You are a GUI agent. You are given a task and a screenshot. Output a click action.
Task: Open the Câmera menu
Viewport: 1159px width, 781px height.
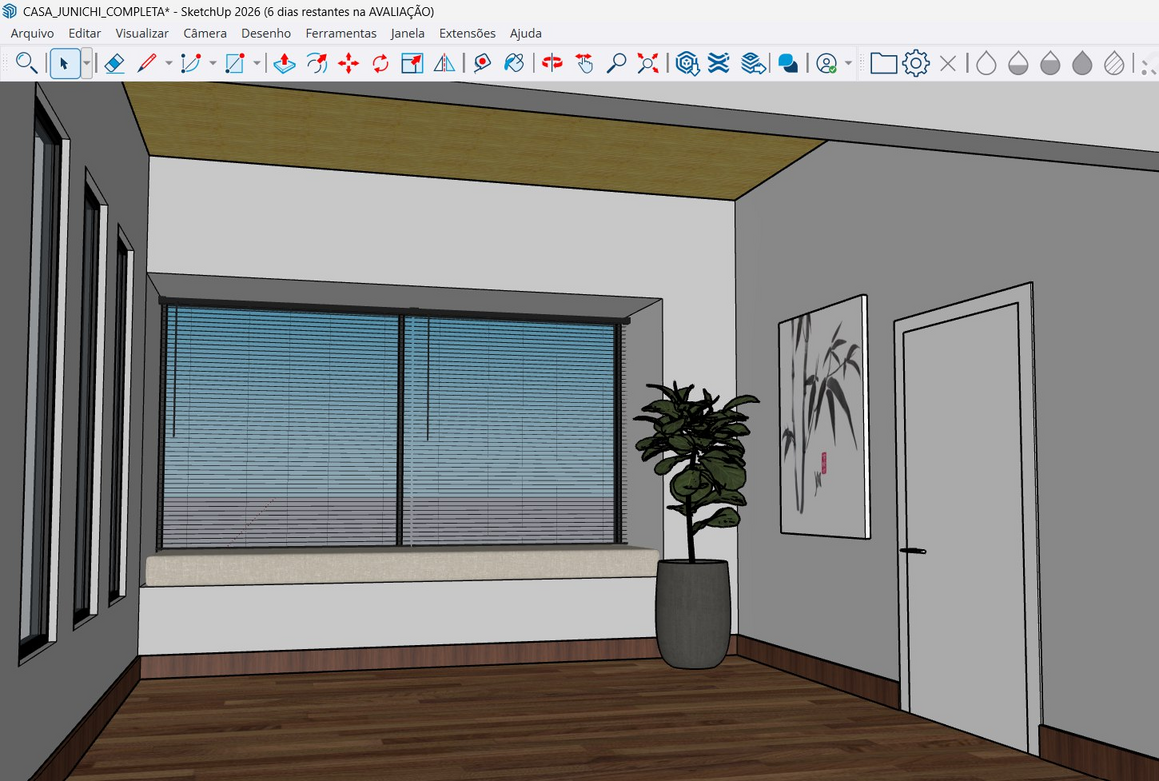pyautogui.click(x=205, y=33)
